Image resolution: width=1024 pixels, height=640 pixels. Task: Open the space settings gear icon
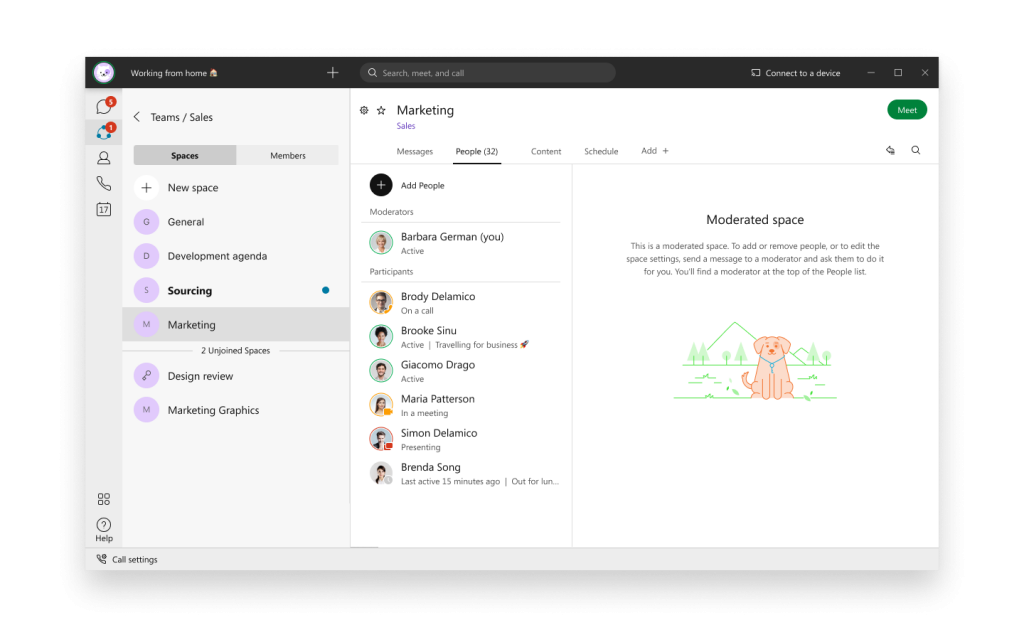(x=364, y=111)
